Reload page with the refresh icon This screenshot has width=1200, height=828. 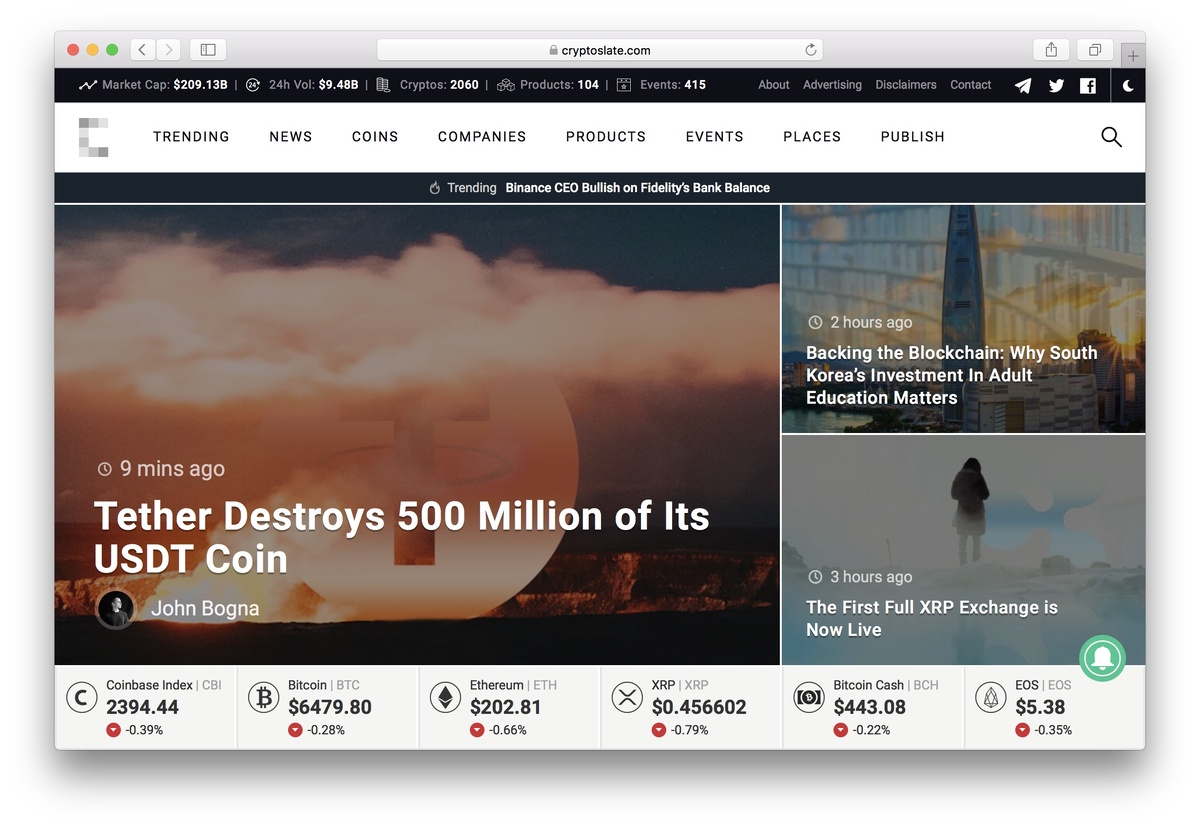[x=811, y=50]
